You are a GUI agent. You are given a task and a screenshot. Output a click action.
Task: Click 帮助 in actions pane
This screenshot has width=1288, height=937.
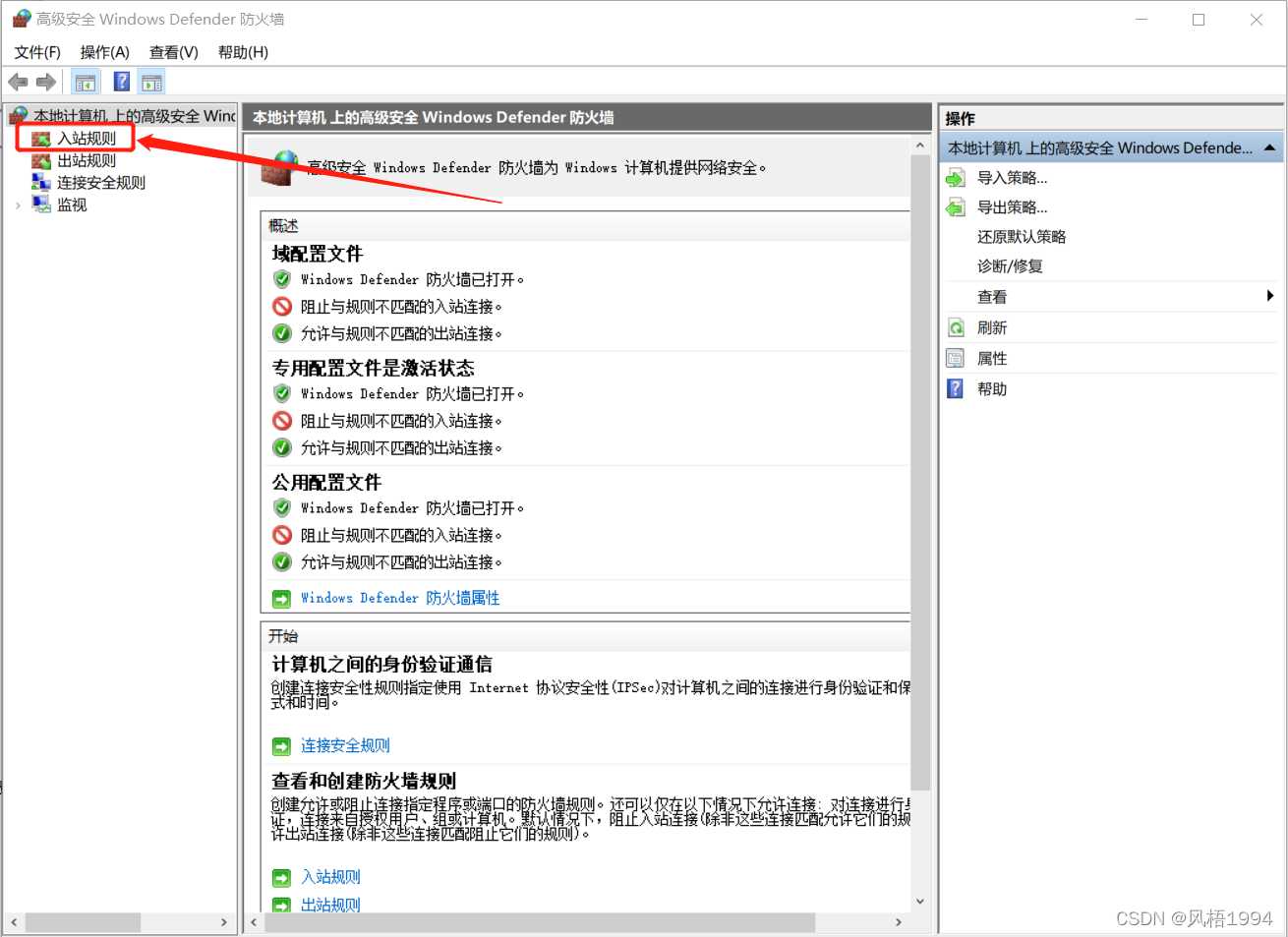(992, 389)
